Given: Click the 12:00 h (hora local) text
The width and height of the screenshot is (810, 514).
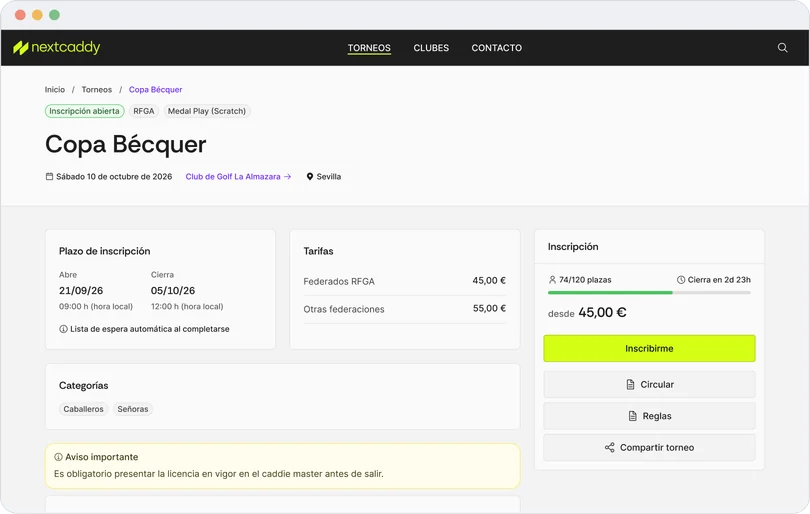Looking at the screenshot, I should [187, 307].
